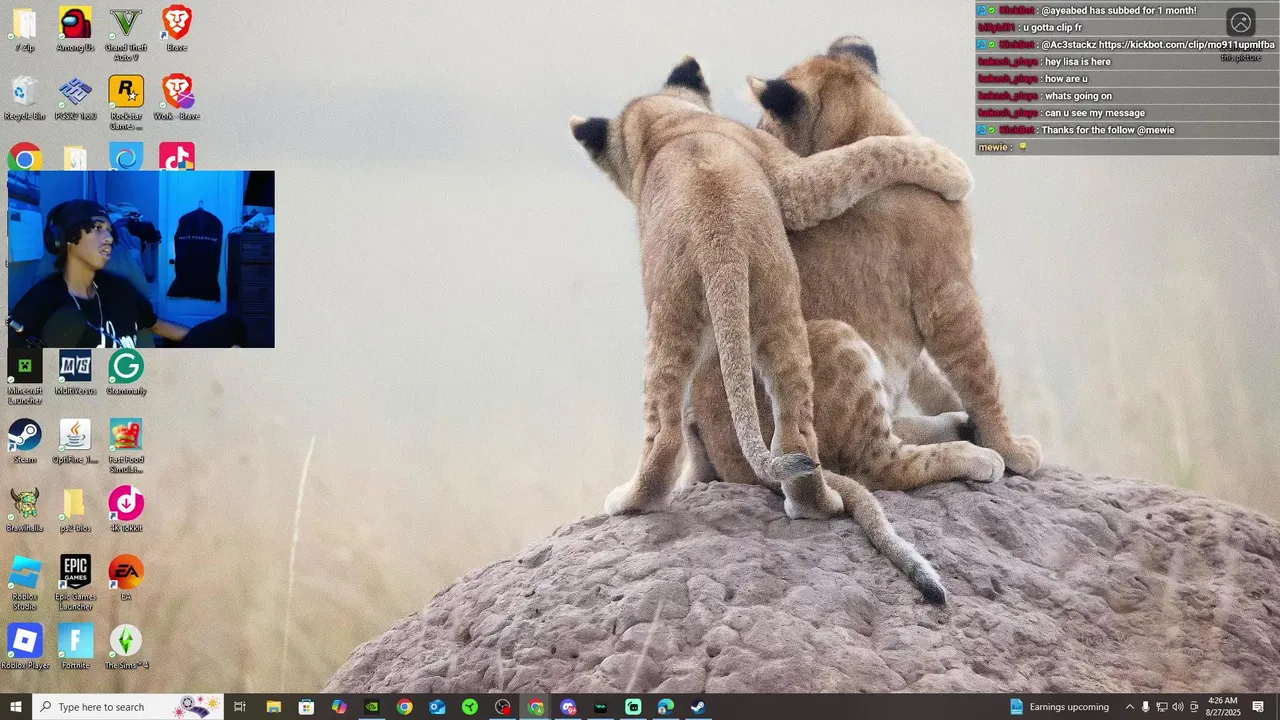Launch Fast Food Simulator desktop icon
The image size is (1280, 720).
pyautogui.click(x=126, y=446)
